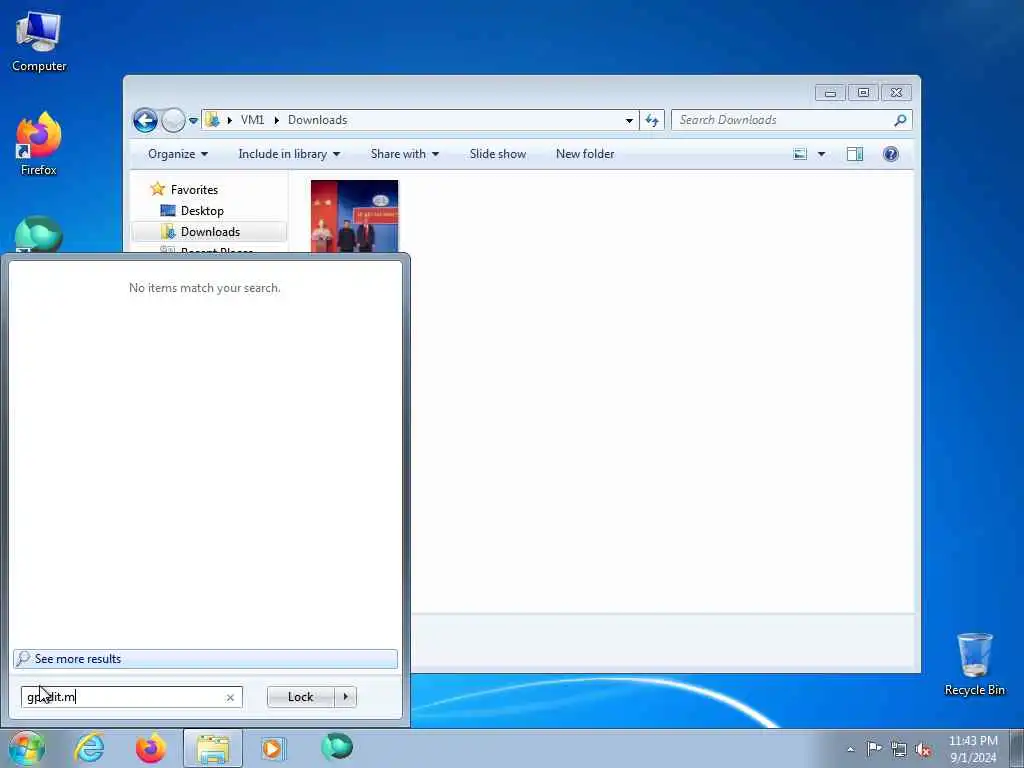Open the partially hidden desktop globe icon
This screenshot has height=768, width=1024.
(39, 234)
